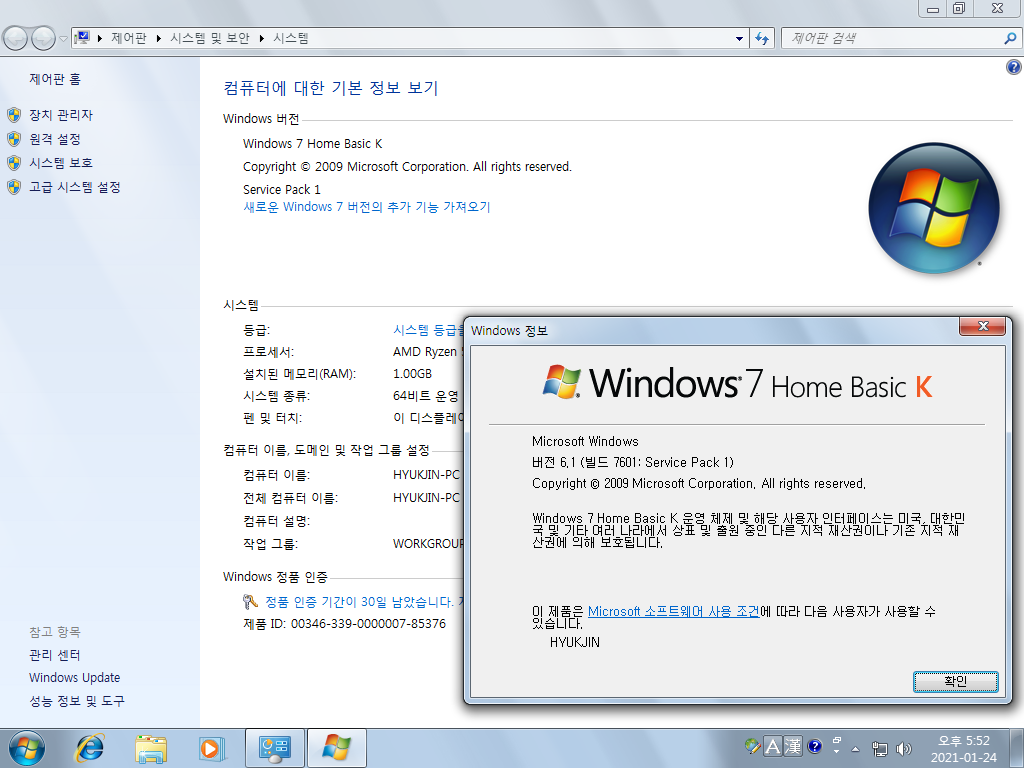Open Microsoft 소프트웨어 사용 조건 link
This screenshot has height=768, width=1024.
(x=673, y=611)
